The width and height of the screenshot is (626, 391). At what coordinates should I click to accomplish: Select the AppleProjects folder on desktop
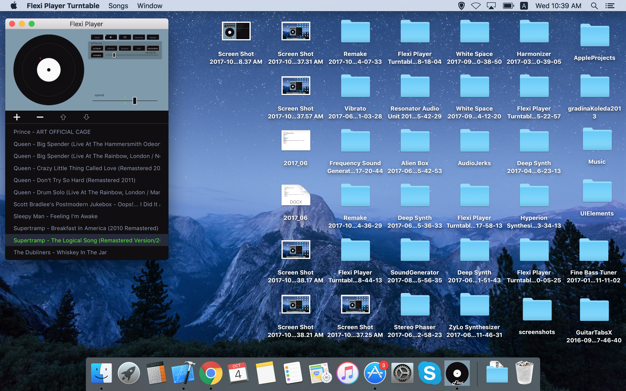coord(594,35)
